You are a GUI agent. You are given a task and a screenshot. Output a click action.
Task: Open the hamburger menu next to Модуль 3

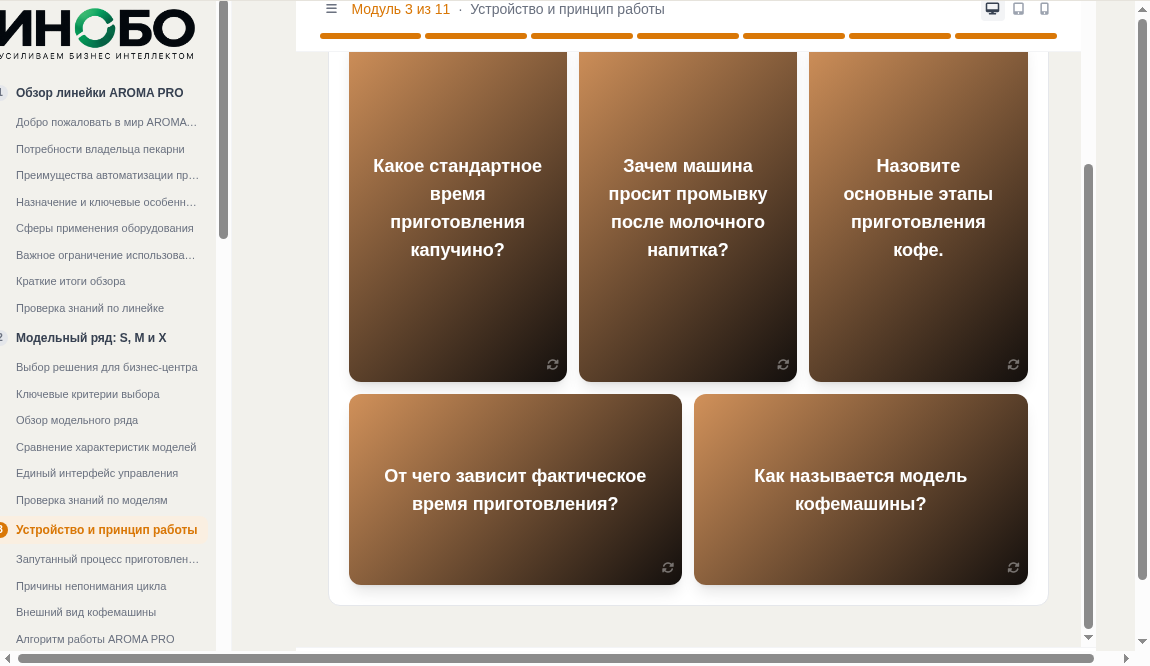point(332,9)
